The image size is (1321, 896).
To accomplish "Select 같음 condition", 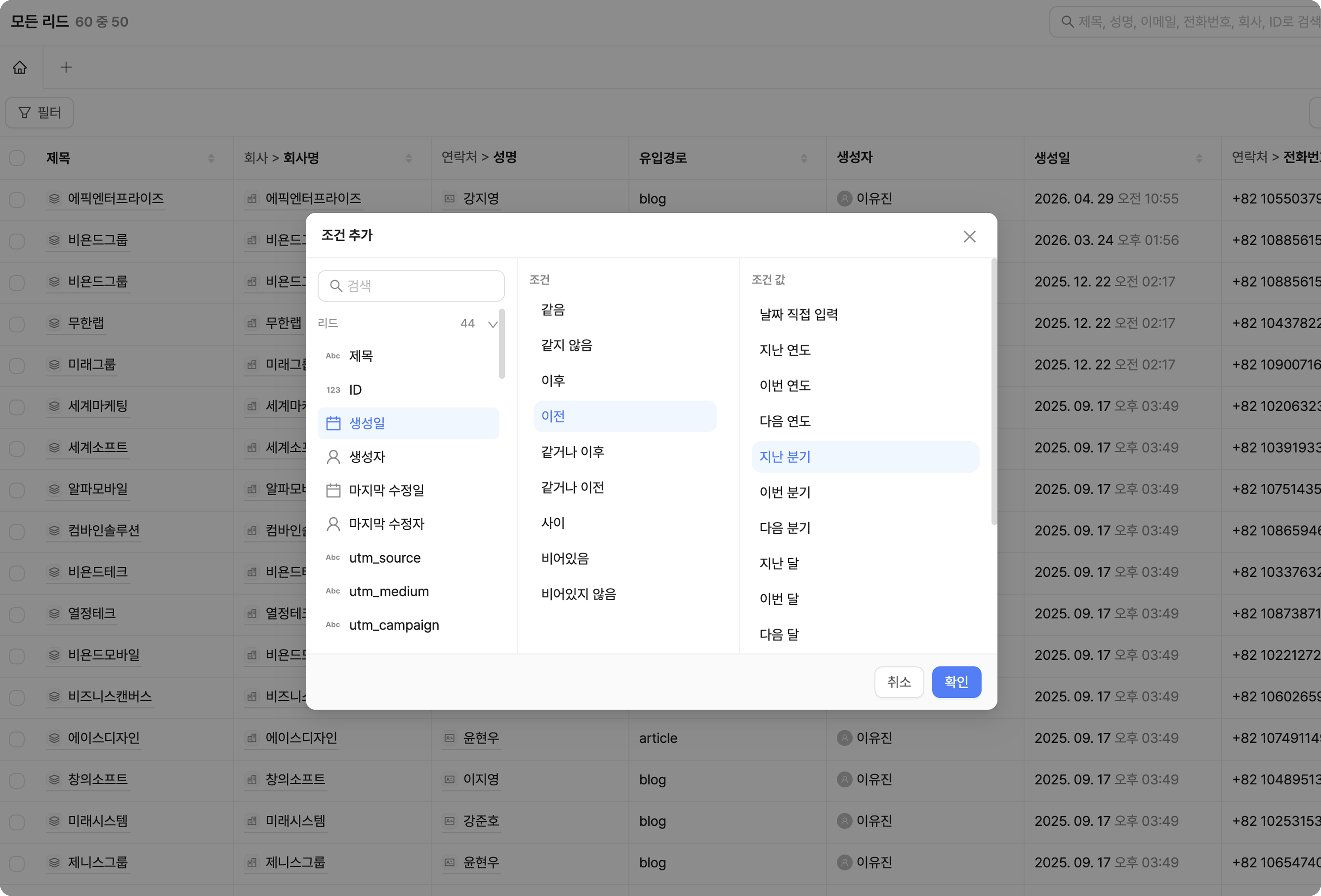I will pyautogui.click(x=625, y=310).
